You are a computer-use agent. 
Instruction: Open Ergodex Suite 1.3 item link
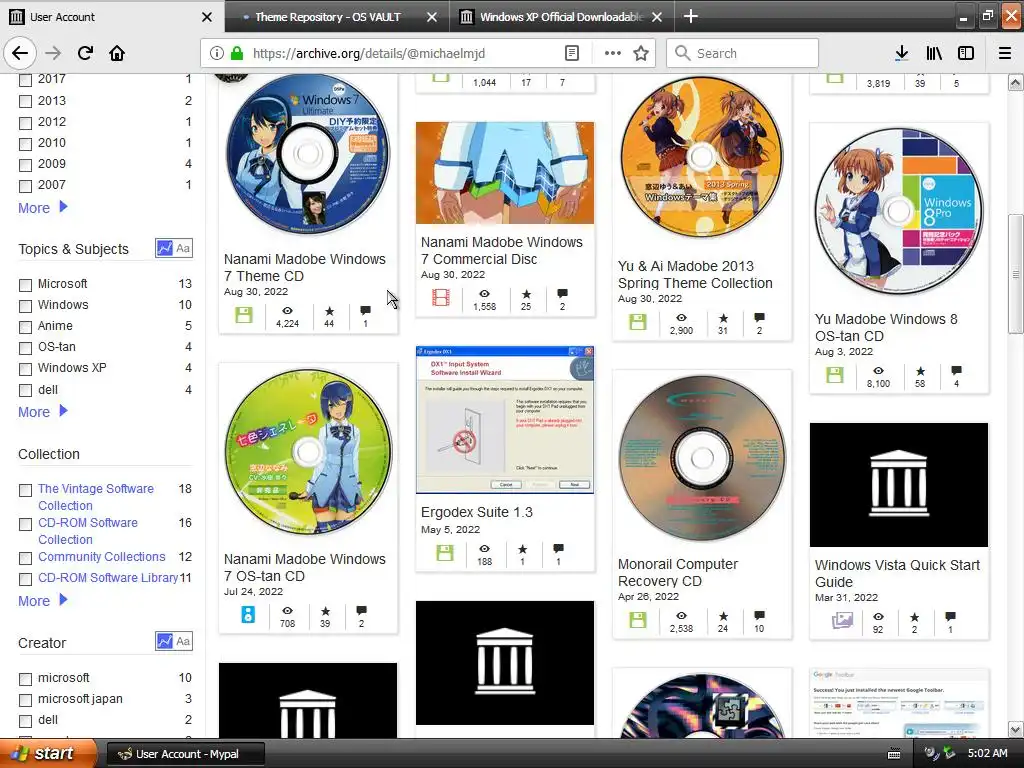(477, 512)
